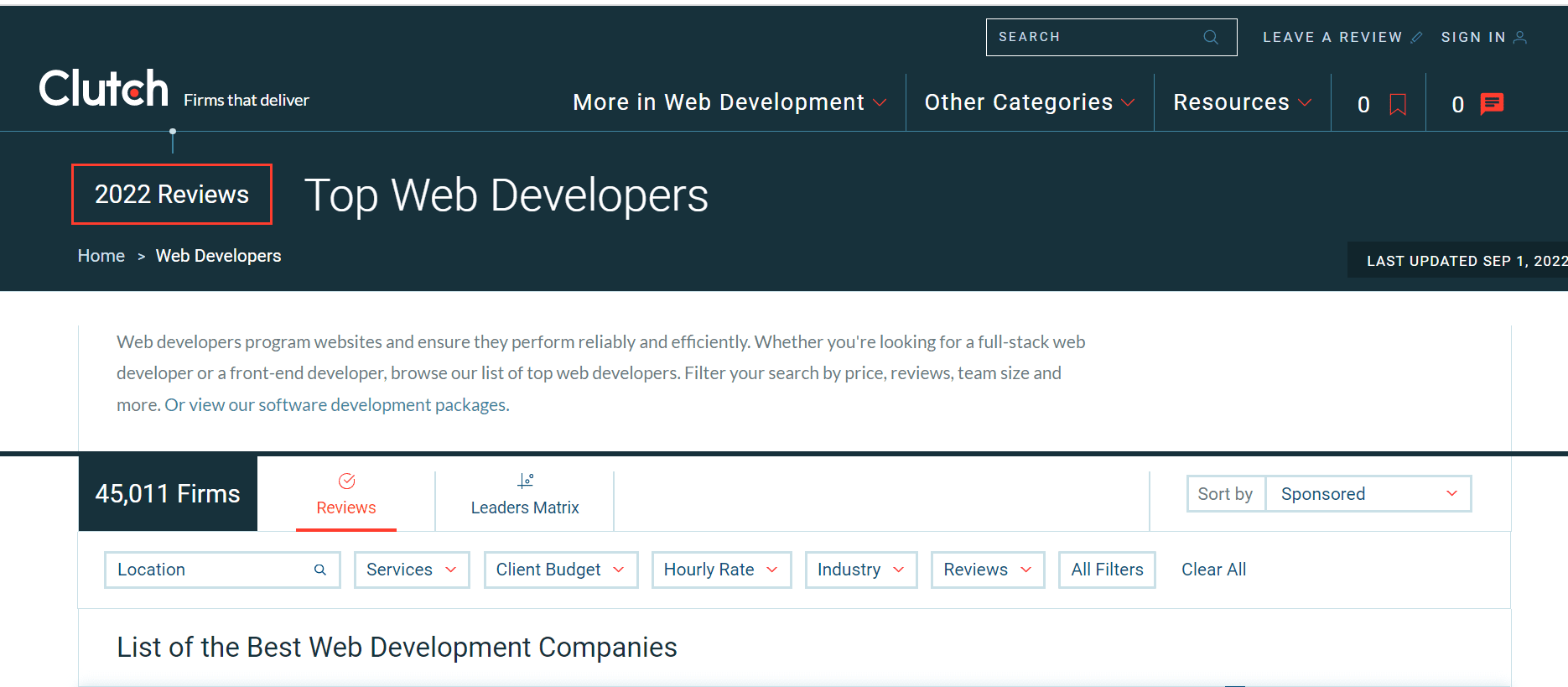The image size is (1568, 687).
Task: Open the Sort by Sponsored dropdown
Action: 1367,494
